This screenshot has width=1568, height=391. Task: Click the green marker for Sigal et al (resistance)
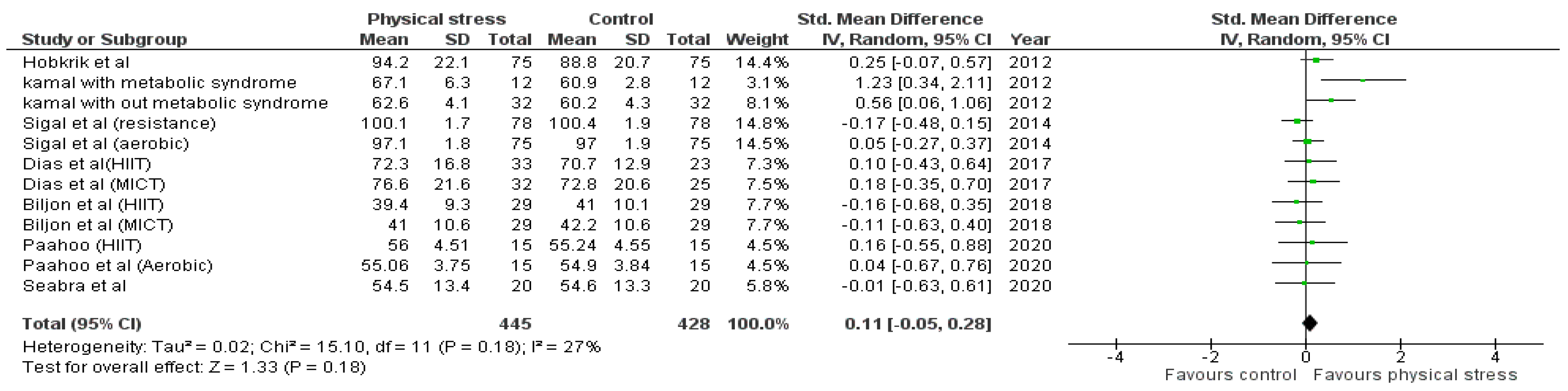coord(1297,121)
